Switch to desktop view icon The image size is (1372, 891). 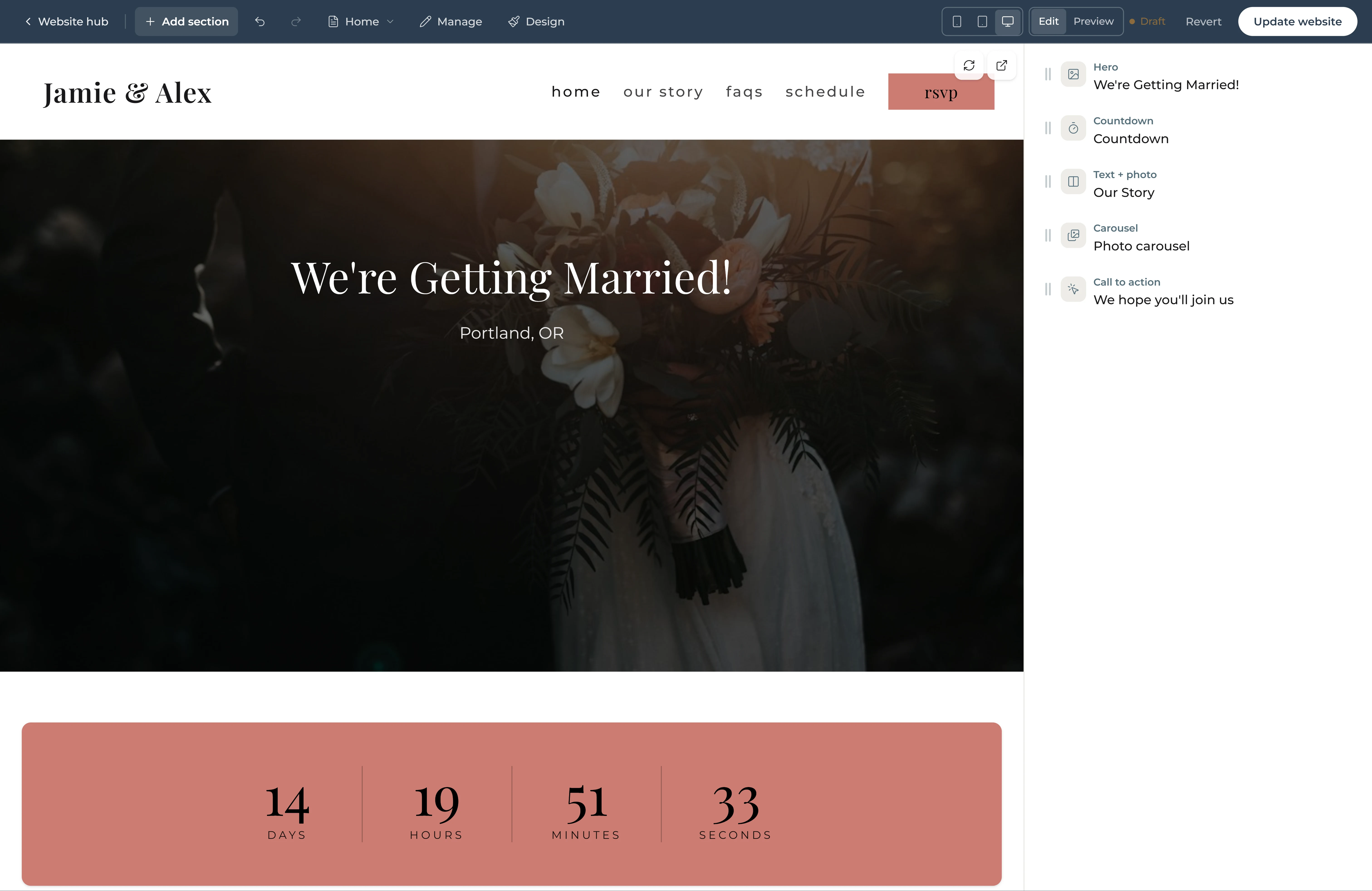tap(1008, 21)
